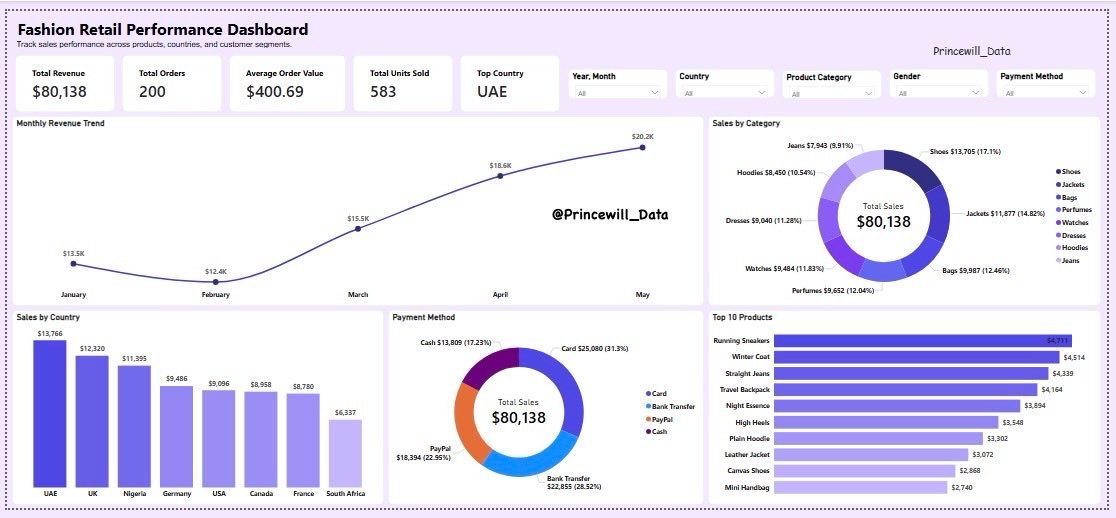Select the Plain Hoodie product bar
This screenshot has height=518, width=1116.
[x=878, y=438]
